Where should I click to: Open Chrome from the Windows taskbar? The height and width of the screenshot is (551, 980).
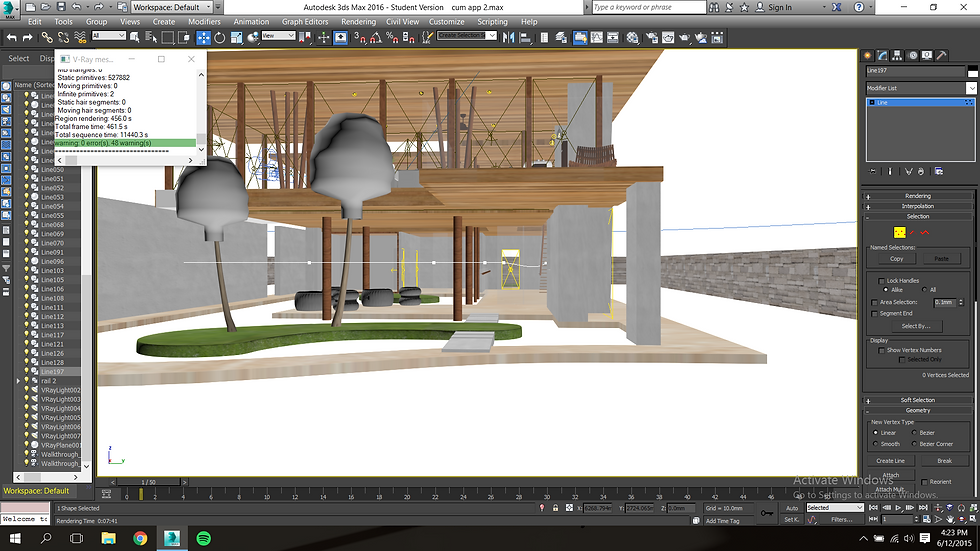point(140,539)
